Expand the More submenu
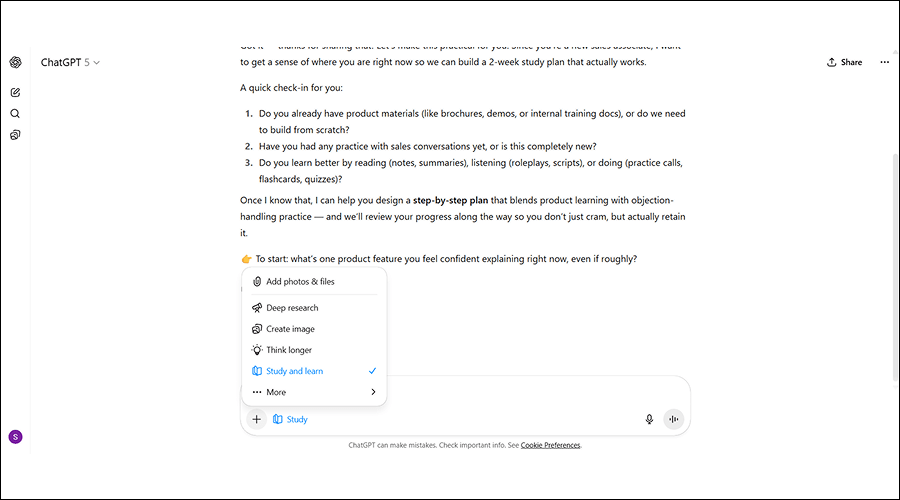The image size is (900, 500). tap(314, 392)
